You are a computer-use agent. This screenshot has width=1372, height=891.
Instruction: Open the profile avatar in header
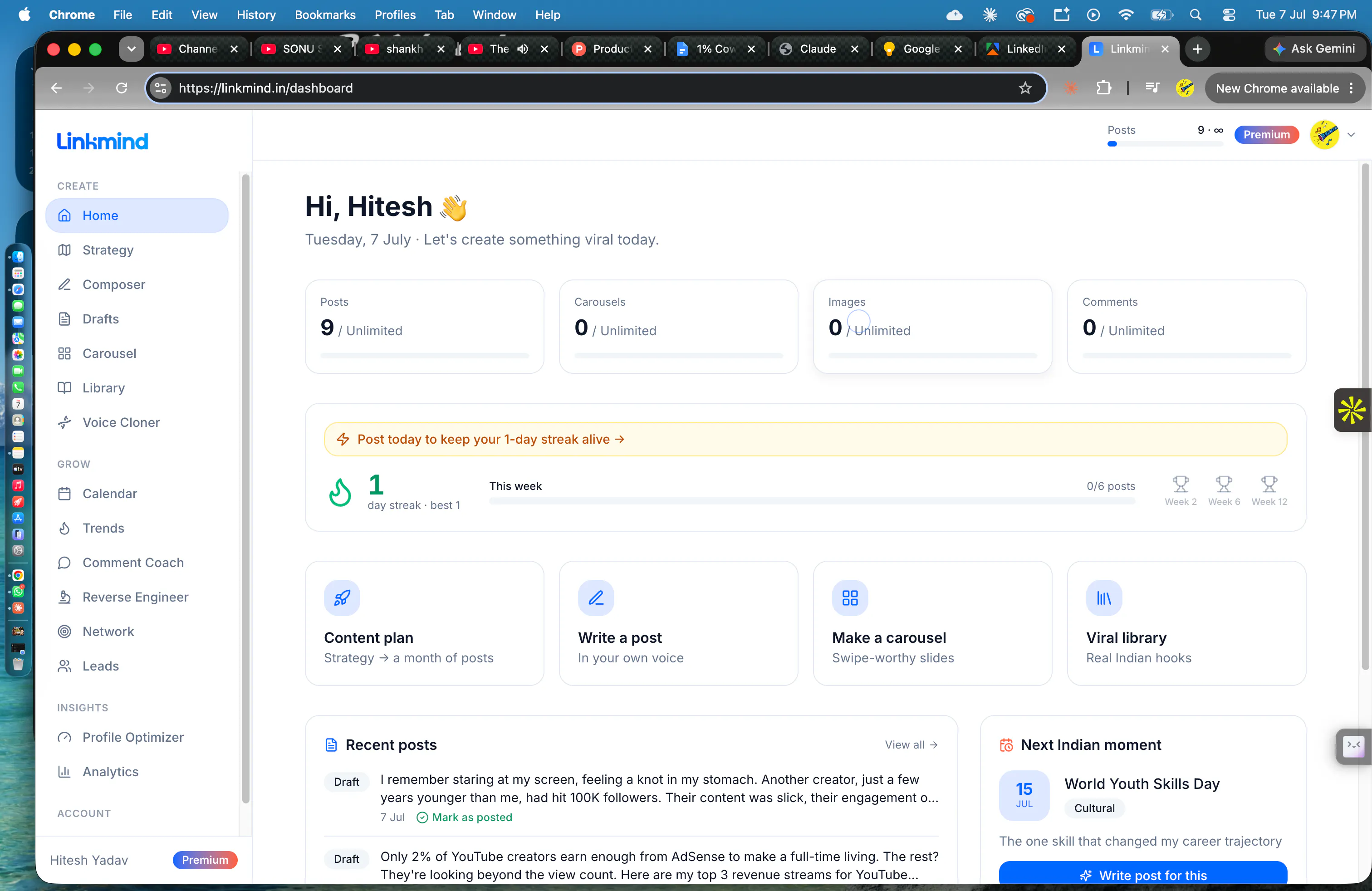pyautogui.click(x=1324, y=135)
